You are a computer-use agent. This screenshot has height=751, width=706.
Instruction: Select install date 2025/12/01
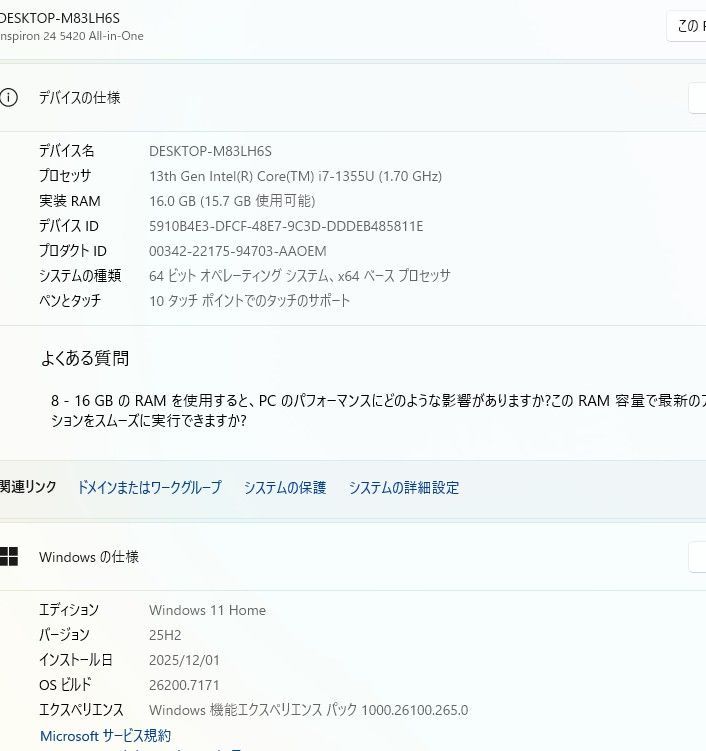(184, 660)
